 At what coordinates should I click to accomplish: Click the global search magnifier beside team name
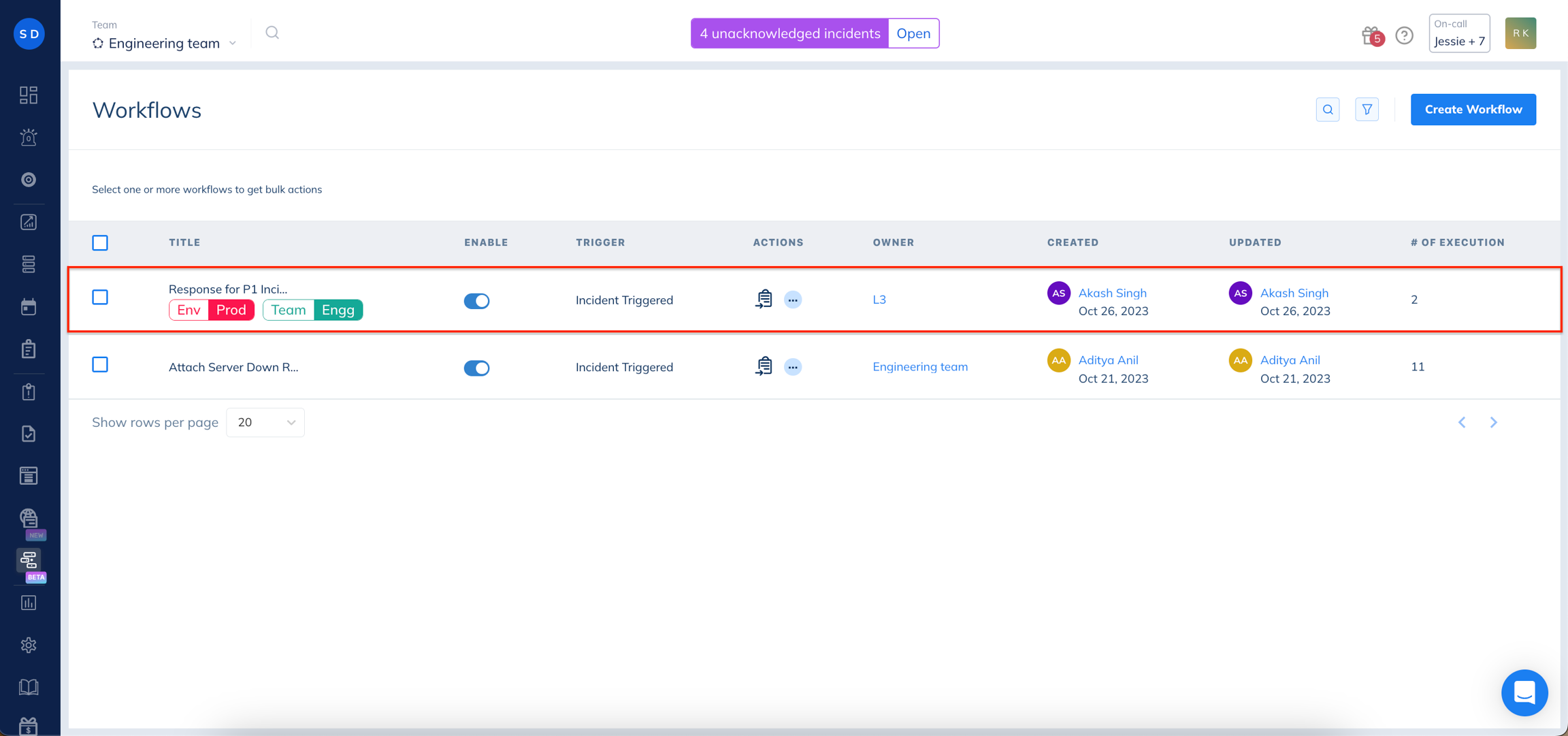pyautogui.click(x=272, y=33)
